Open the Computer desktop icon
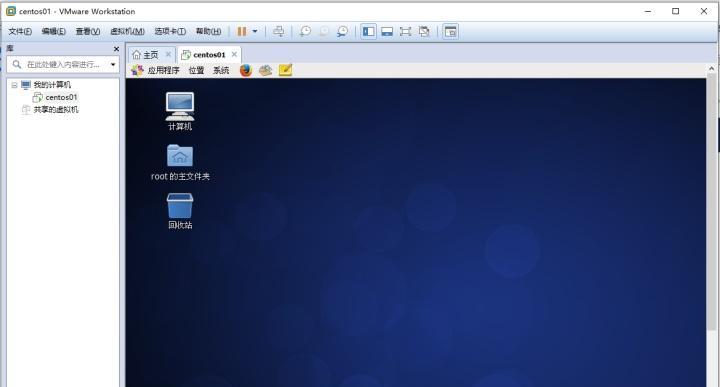This screenshot has height=387, width=720. coord(180,111)
